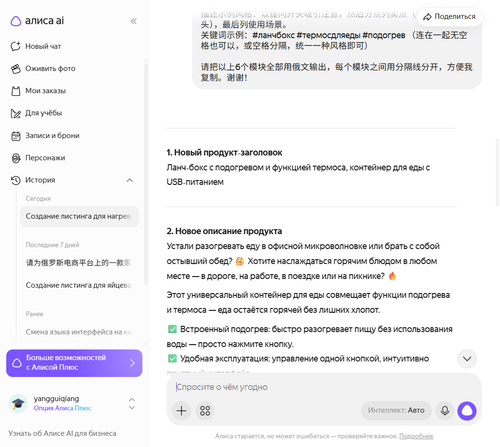This screenshot has width=500, height=447.
Task: Click the Записи и брони calendar icon
Action: pos(16,136)
